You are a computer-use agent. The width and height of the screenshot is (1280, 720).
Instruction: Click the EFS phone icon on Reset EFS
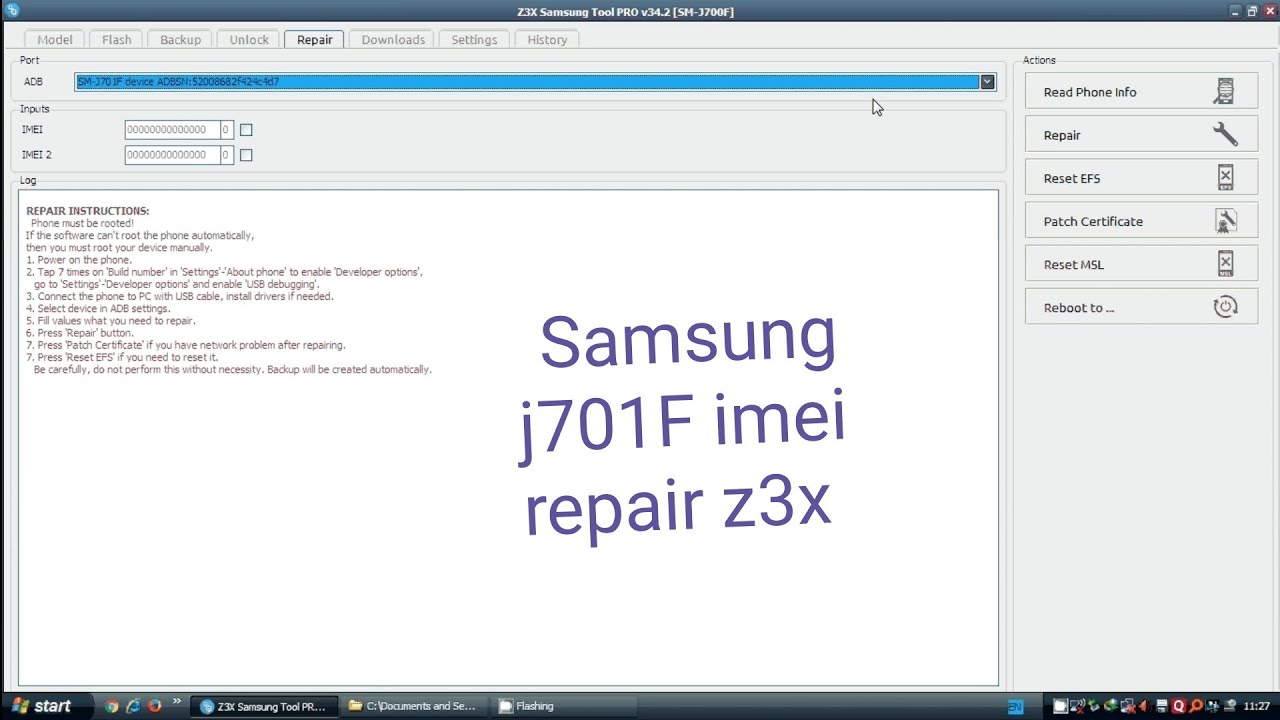(1225, 178)
